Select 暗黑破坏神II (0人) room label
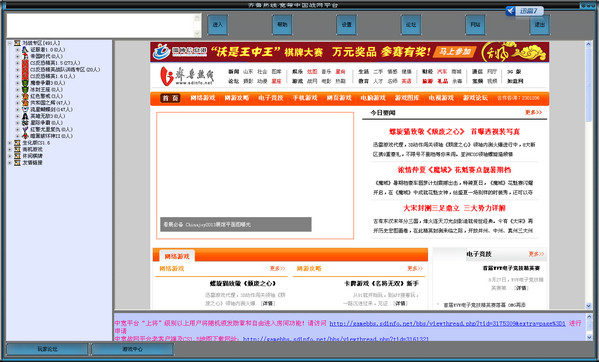The image size is (599, 362). (x=52, y=136)
